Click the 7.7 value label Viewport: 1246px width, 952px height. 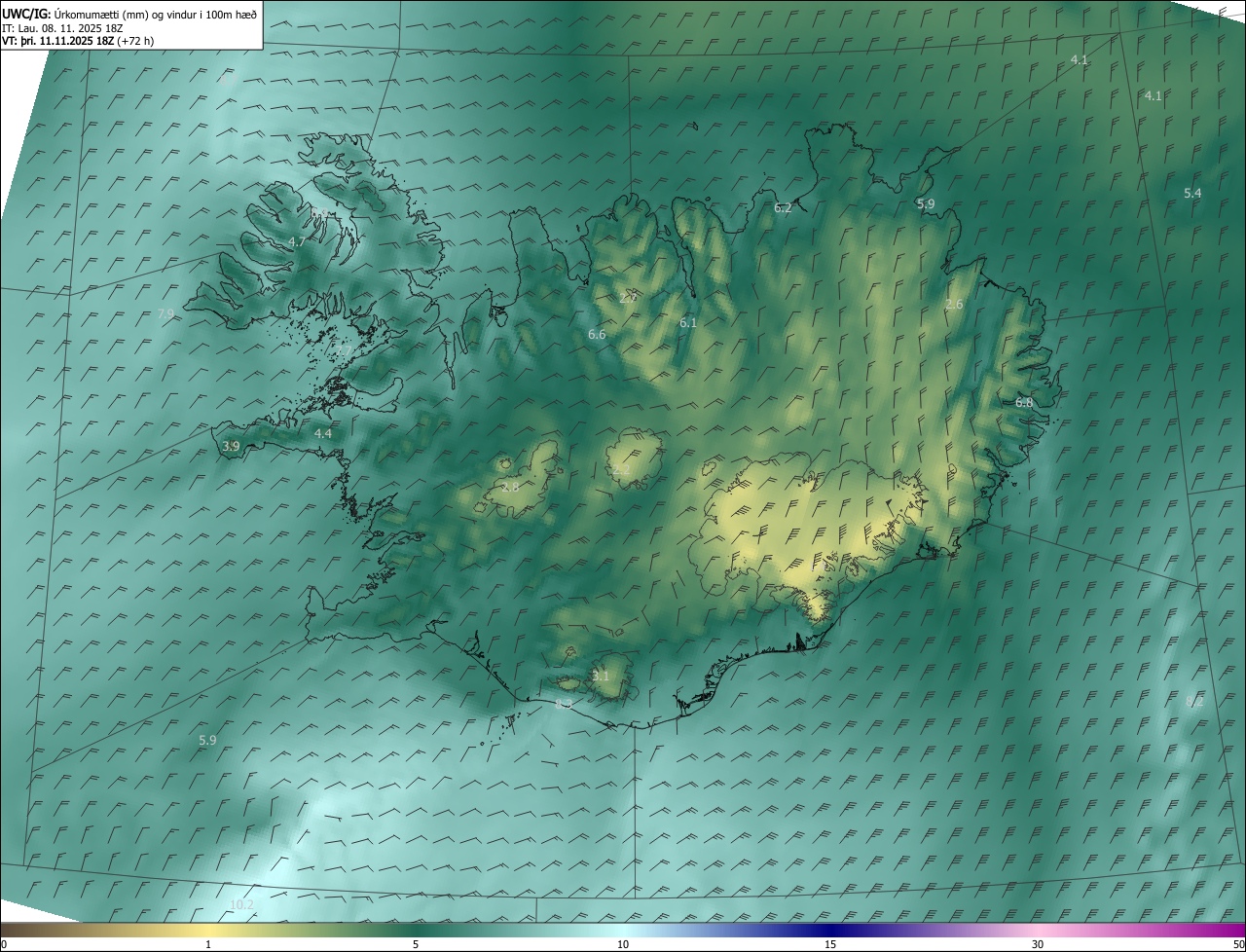pos(343,351)
